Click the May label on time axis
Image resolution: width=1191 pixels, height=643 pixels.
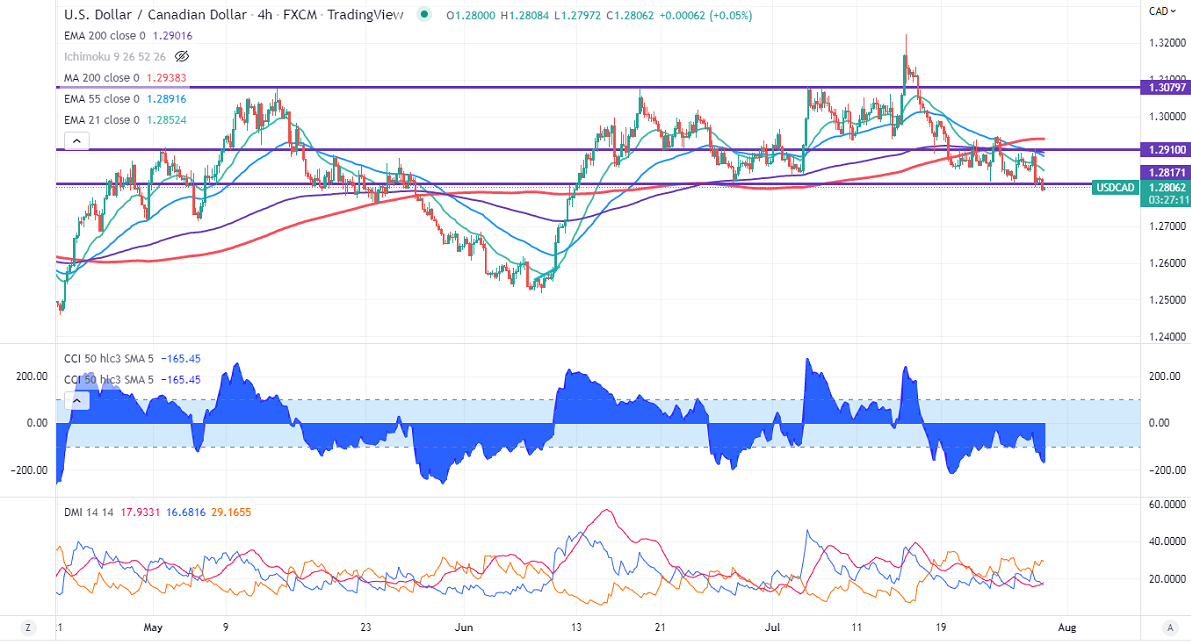(x=153, y=628)
